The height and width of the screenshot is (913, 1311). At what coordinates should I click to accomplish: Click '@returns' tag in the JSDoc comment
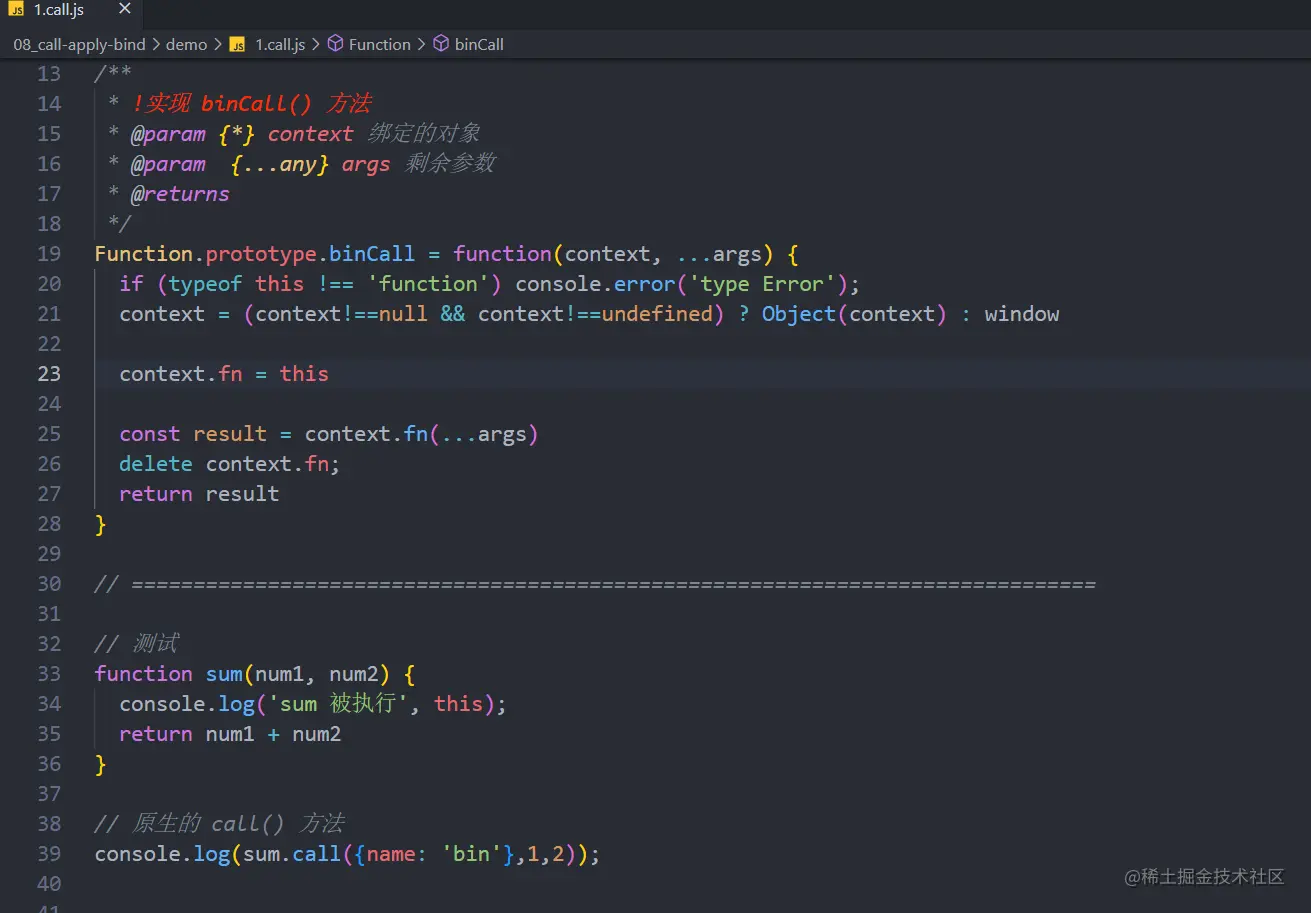[x=180, y=194]
